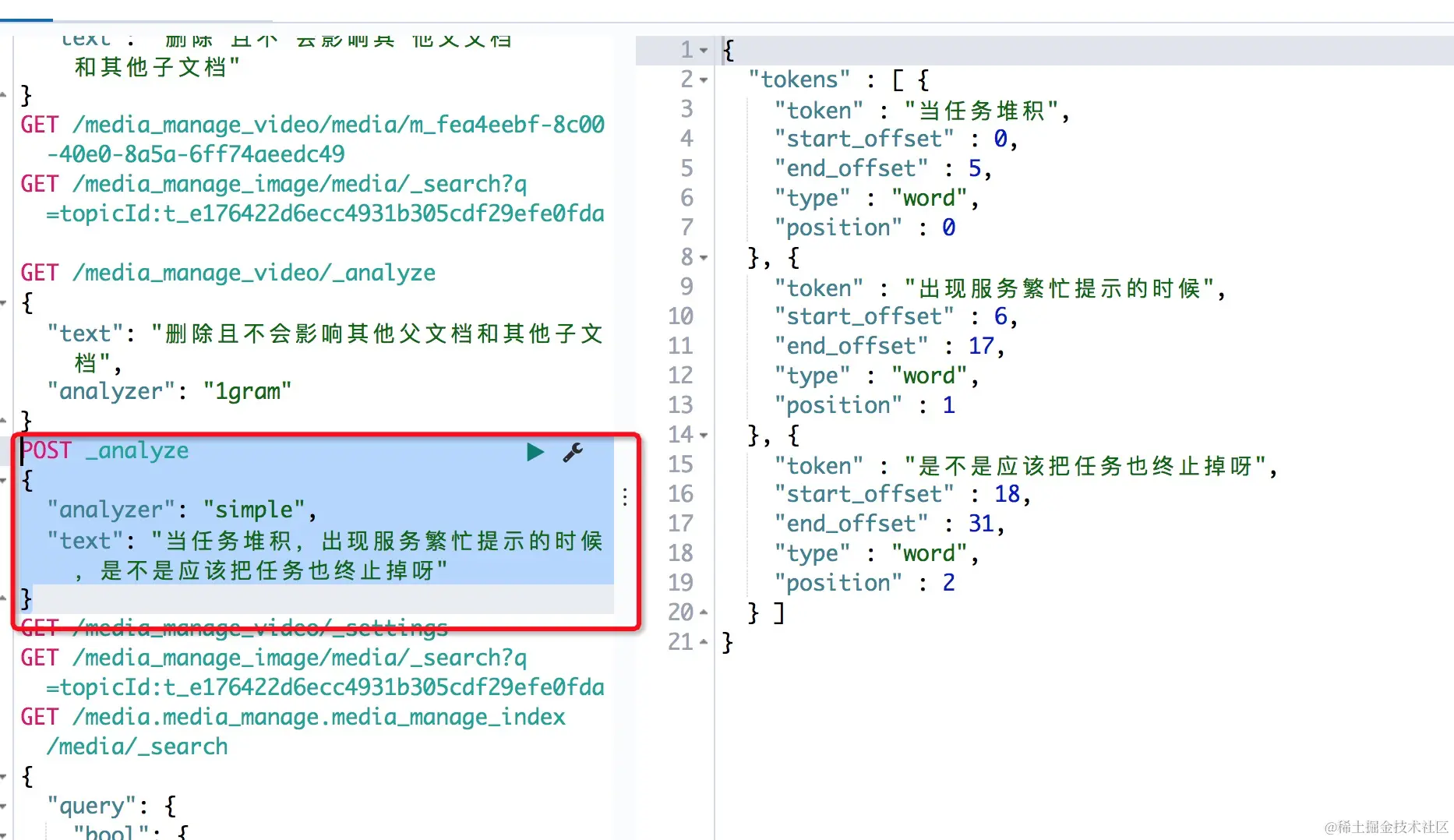
Task: Click the GET /media.media_manage.media_manage_index line
Action: pyautogui.click(x=293, y=717)
